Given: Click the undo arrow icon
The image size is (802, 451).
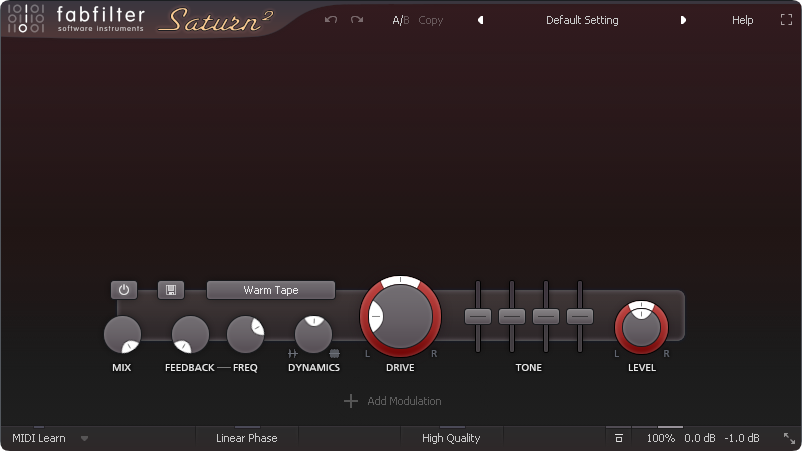Looking at the screenshot, I should [x=331, y=20].
